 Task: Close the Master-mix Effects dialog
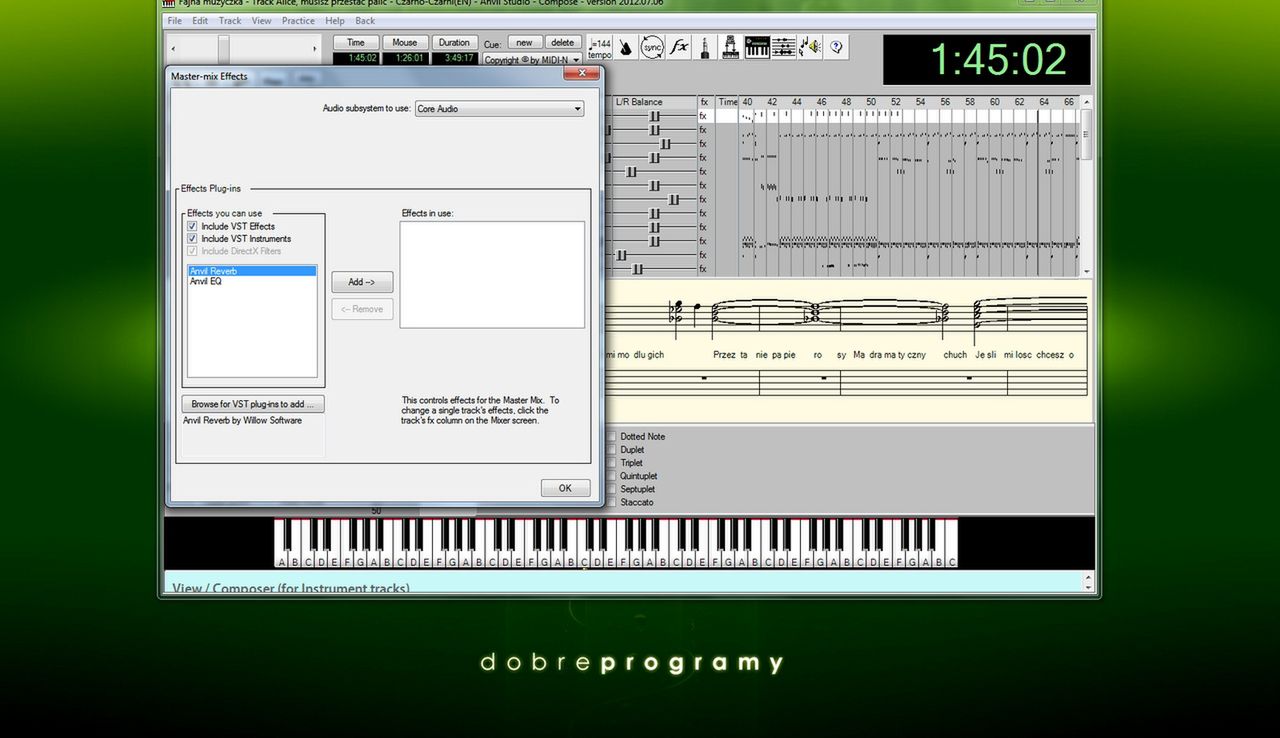click(581, 73)
